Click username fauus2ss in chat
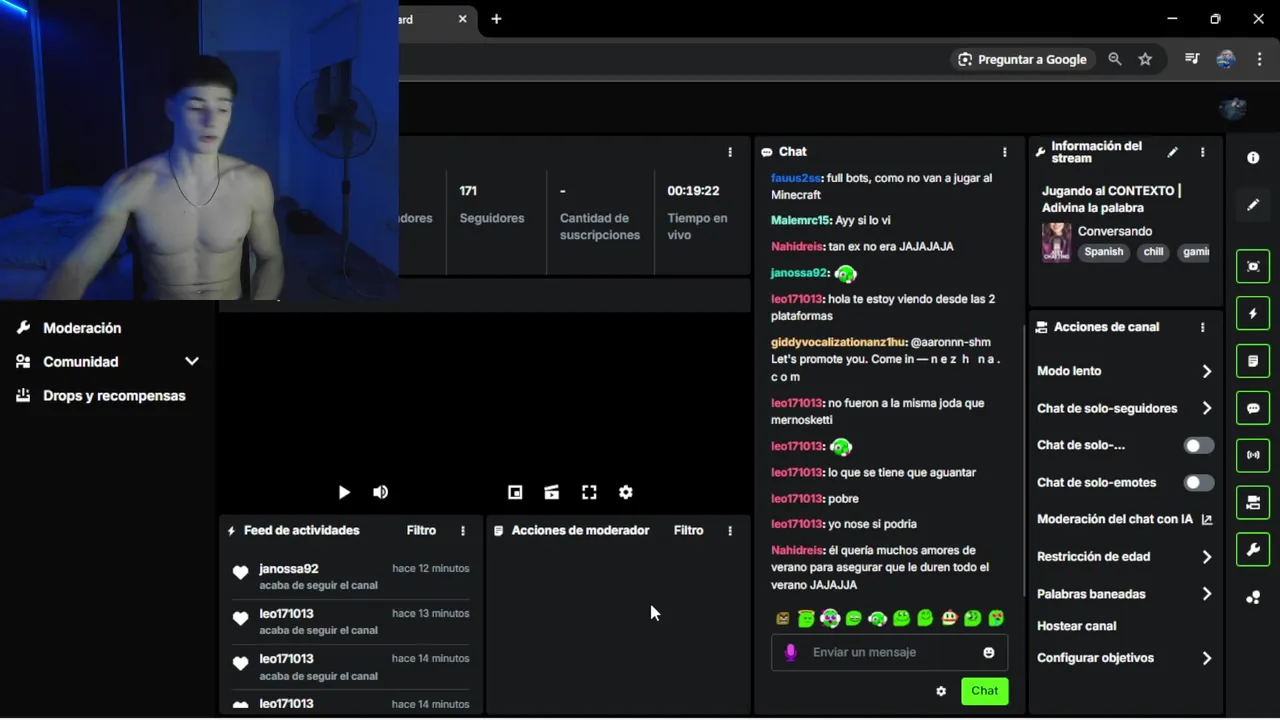The image size is (1280, 720). click(796, 178)
